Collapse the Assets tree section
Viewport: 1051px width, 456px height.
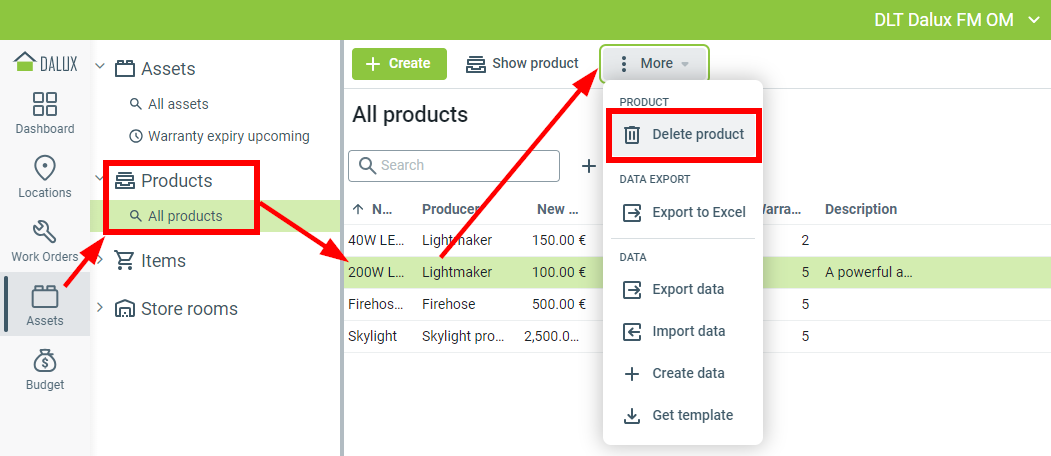tap(99, 68)
